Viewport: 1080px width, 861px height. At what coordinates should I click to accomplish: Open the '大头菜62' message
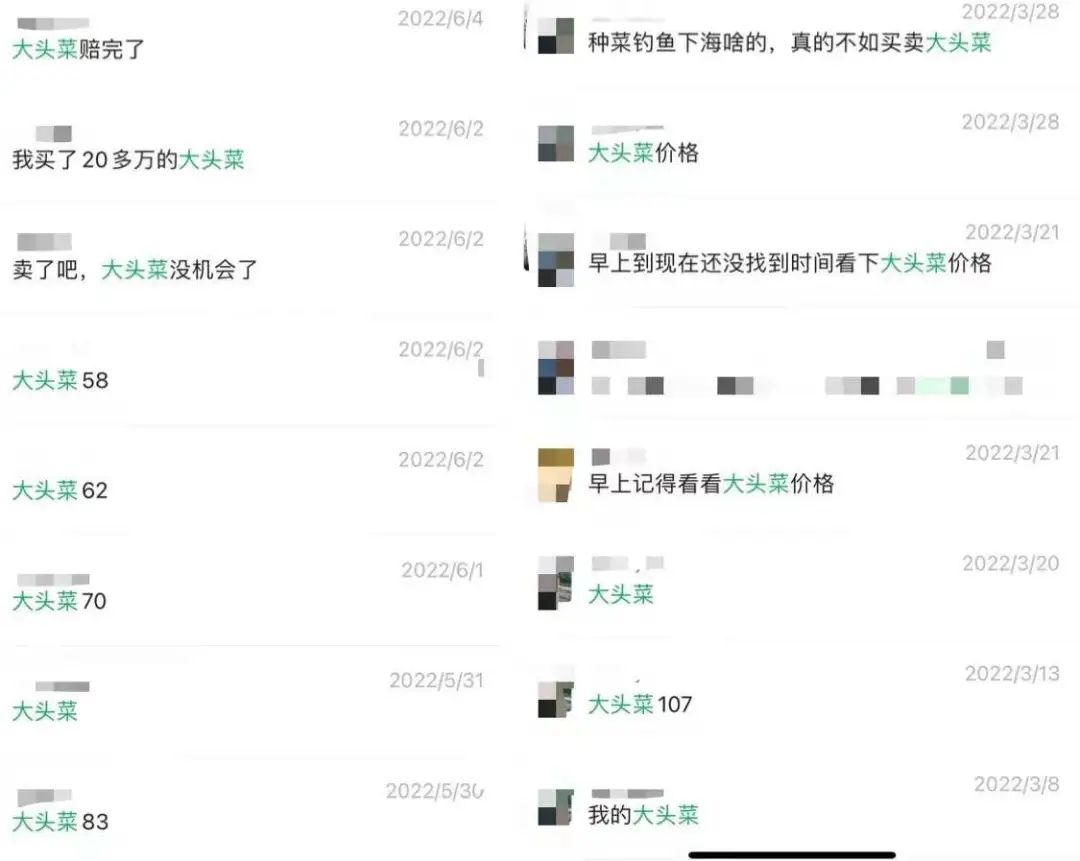coord(248,477)
